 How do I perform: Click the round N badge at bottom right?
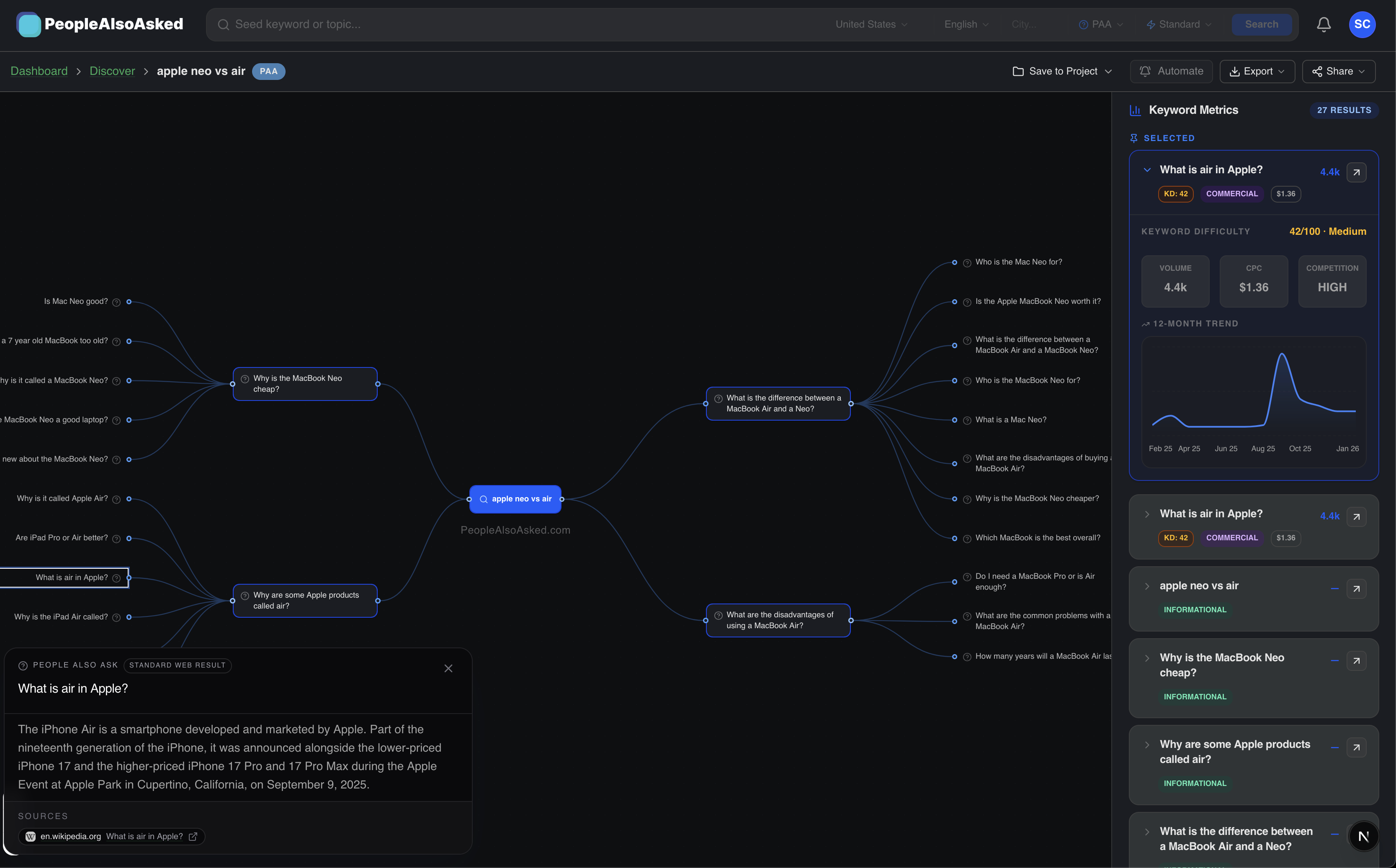click(1363, 837)
